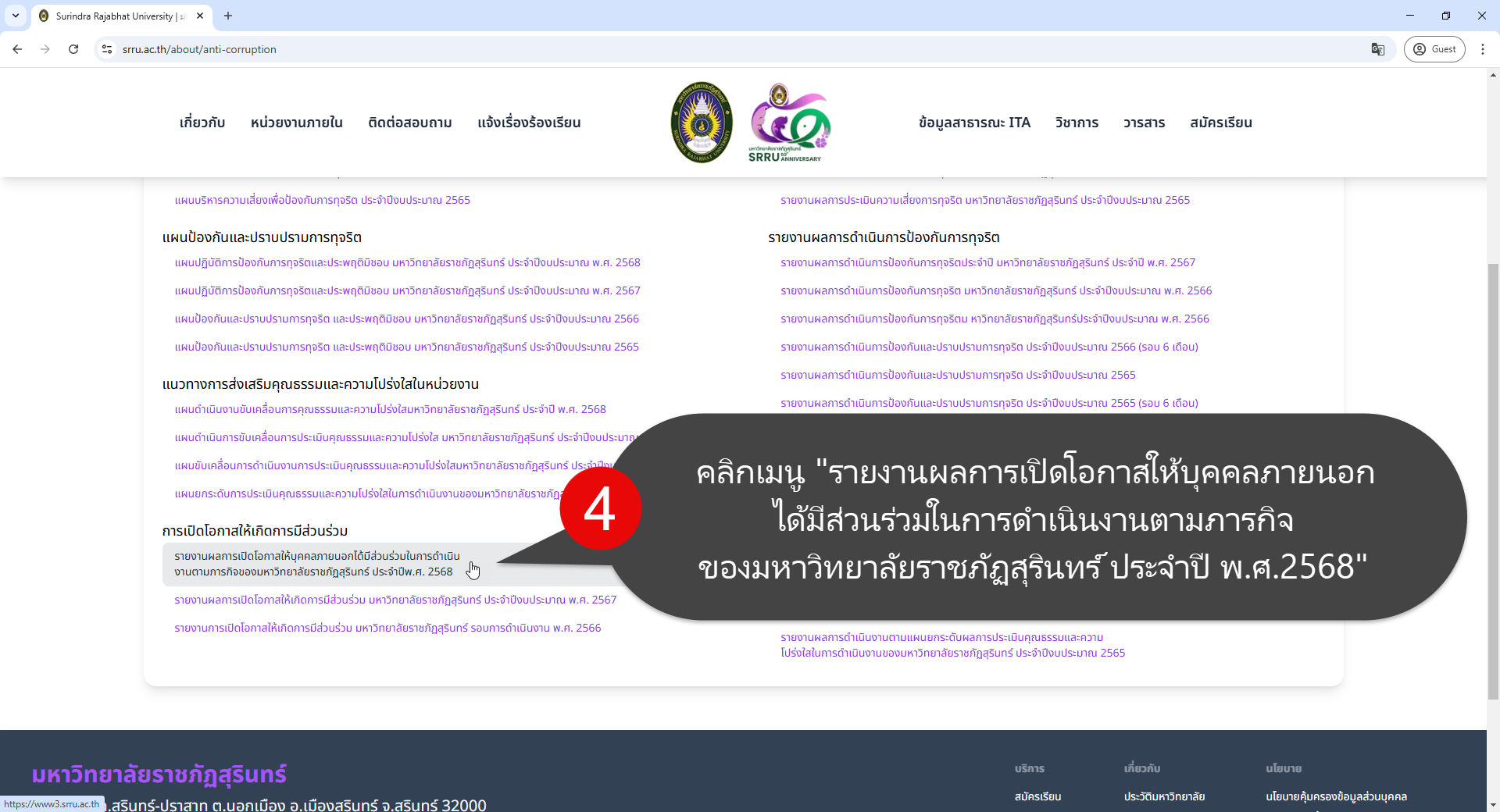Open a new browser tab with the plus icon
The height and width of the screenshot is (812, 1500).
tap(228, 16)
